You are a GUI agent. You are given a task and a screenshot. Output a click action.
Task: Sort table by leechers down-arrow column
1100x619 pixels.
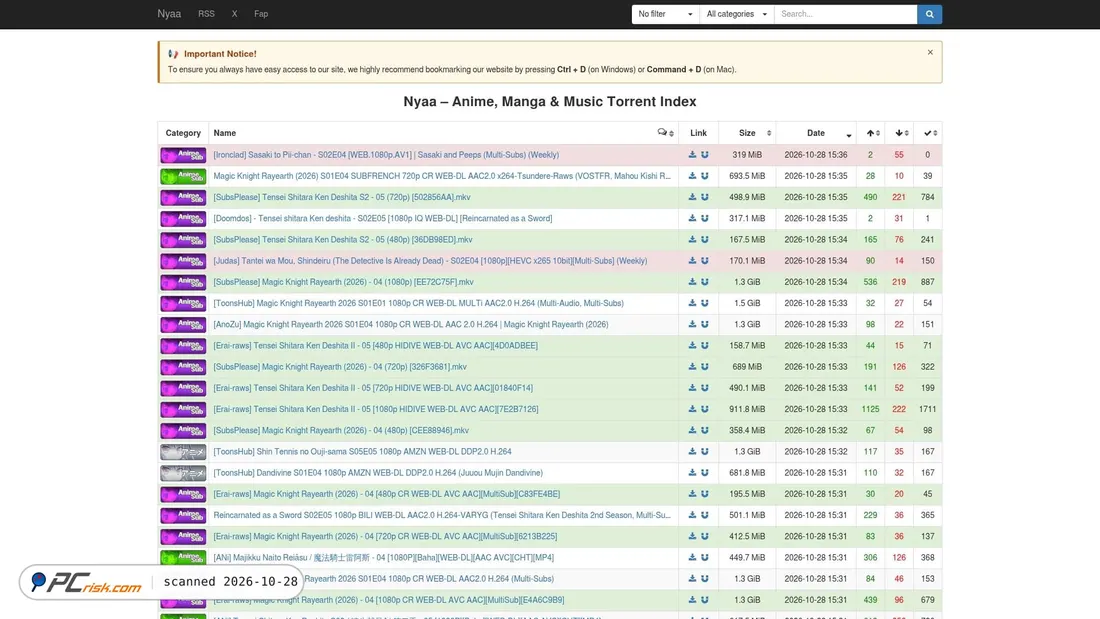pos(901,133)
